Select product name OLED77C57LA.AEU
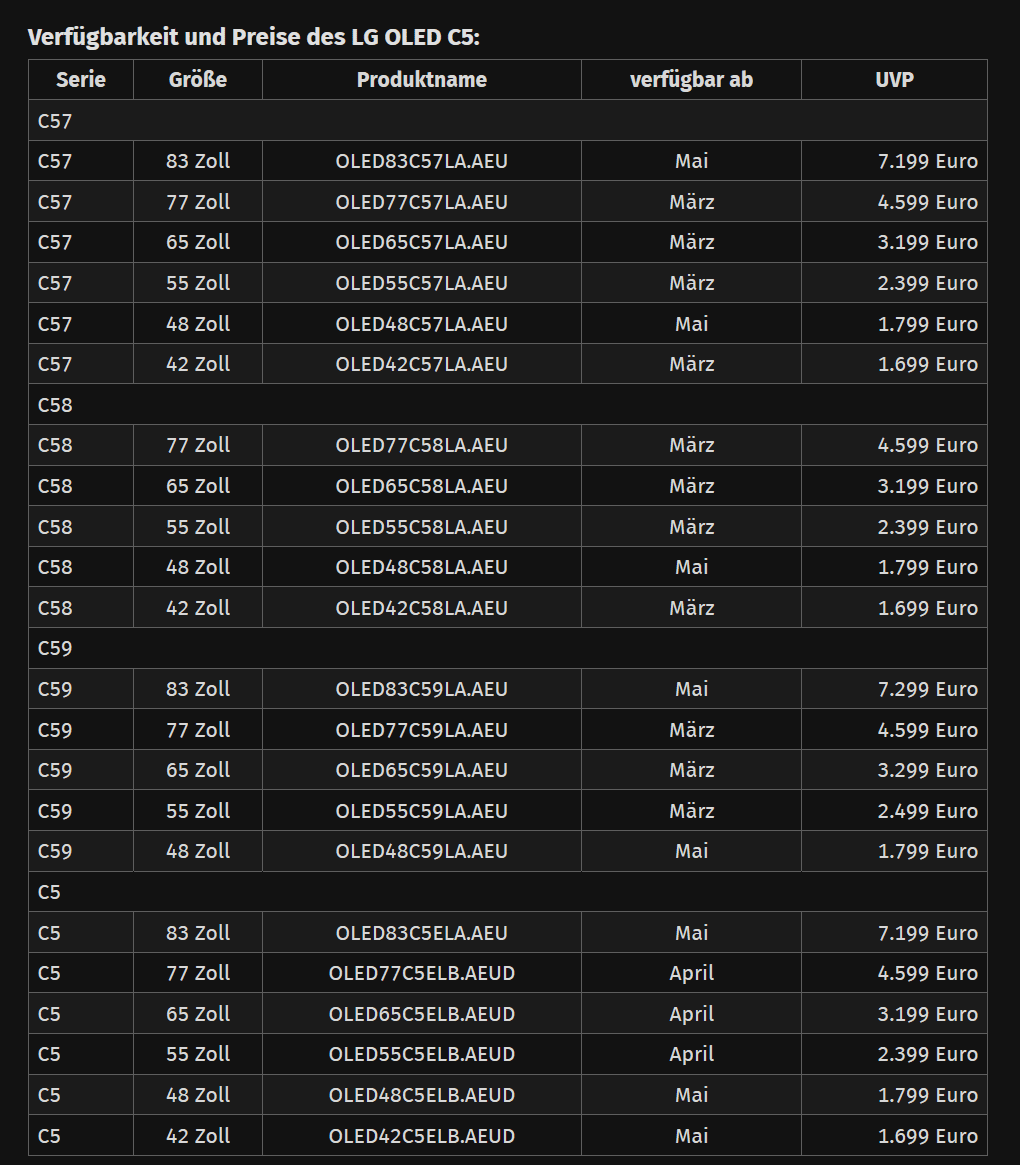Image resolution: width=1020 pixels, height=1165 pixels. pos(421,202)
